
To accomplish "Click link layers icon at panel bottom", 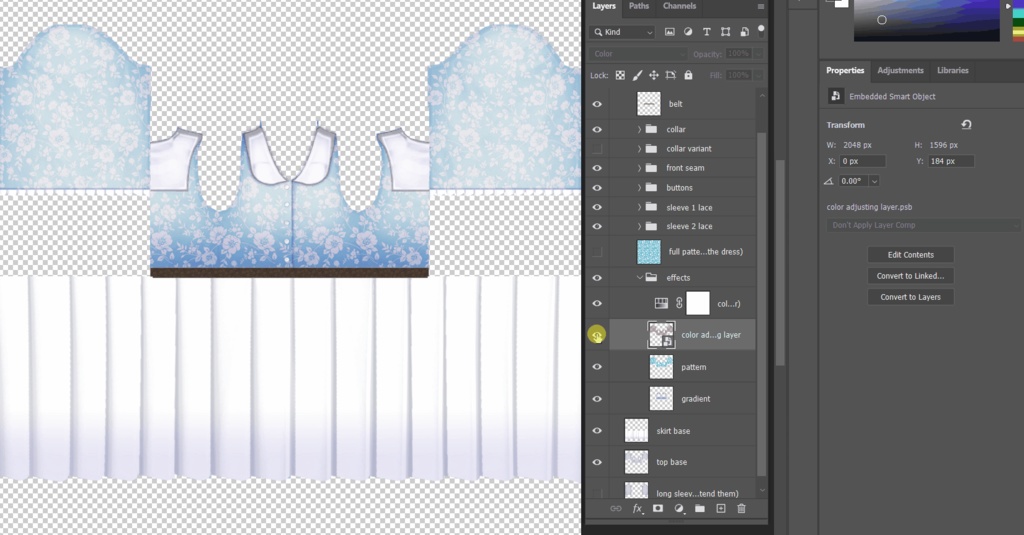I will (x=615, y=508).
